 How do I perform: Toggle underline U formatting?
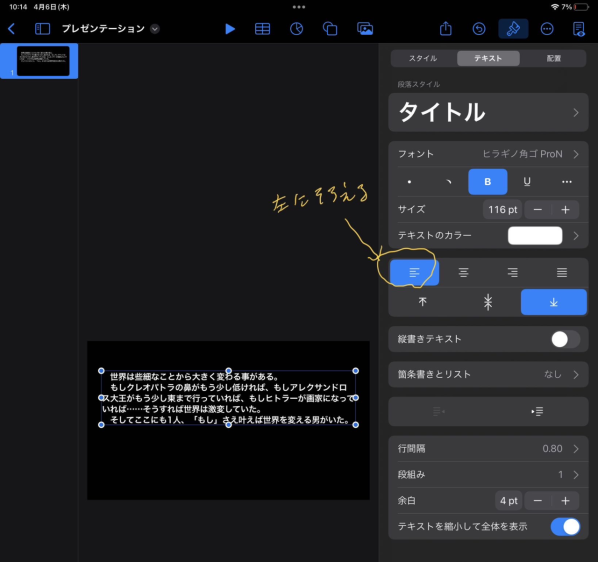tap(527, 182)
